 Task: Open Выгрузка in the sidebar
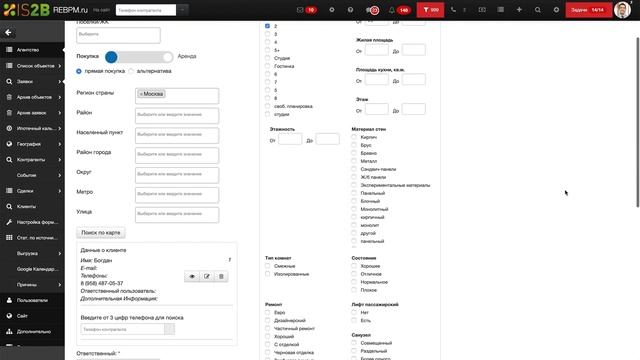pyautogui.click(x=32, y=253)
